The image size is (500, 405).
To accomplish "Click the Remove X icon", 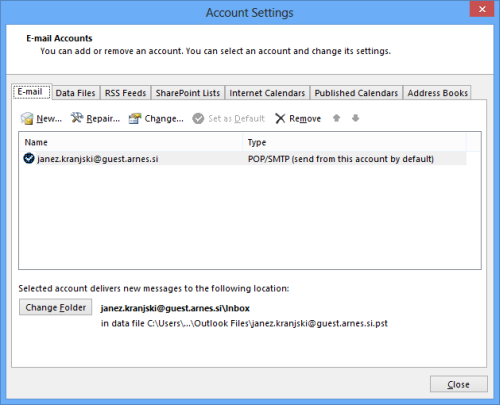I will point(280,118).
